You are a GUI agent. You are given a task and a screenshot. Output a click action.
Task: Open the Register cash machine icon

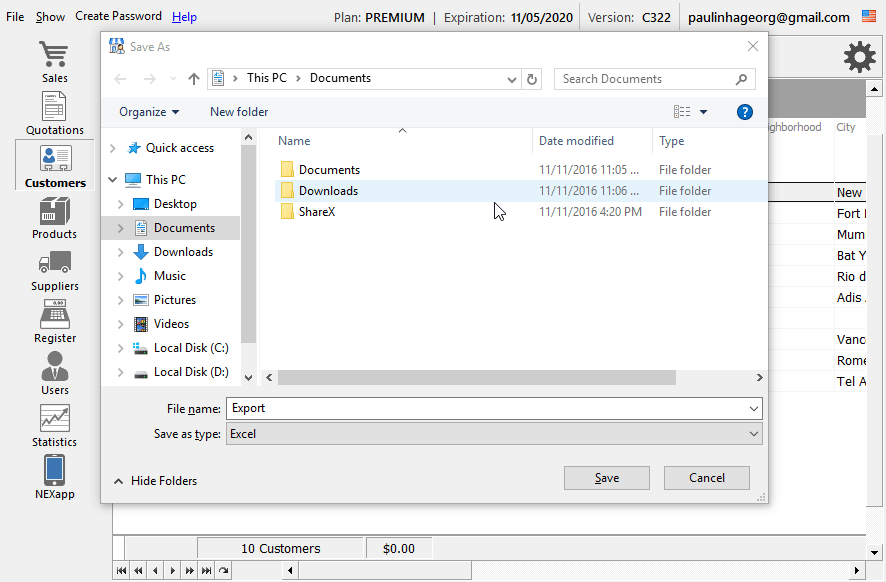point(54,316)
